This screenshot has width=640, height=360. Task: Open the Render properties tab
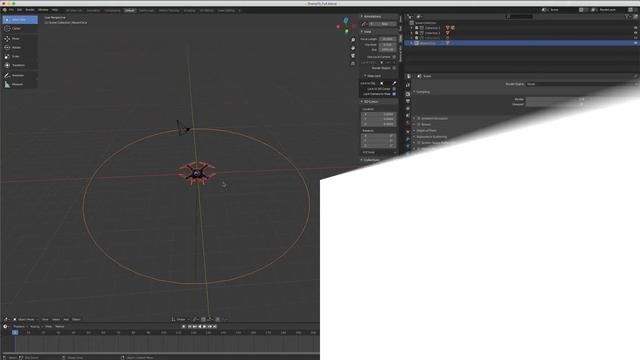point(408,94)
